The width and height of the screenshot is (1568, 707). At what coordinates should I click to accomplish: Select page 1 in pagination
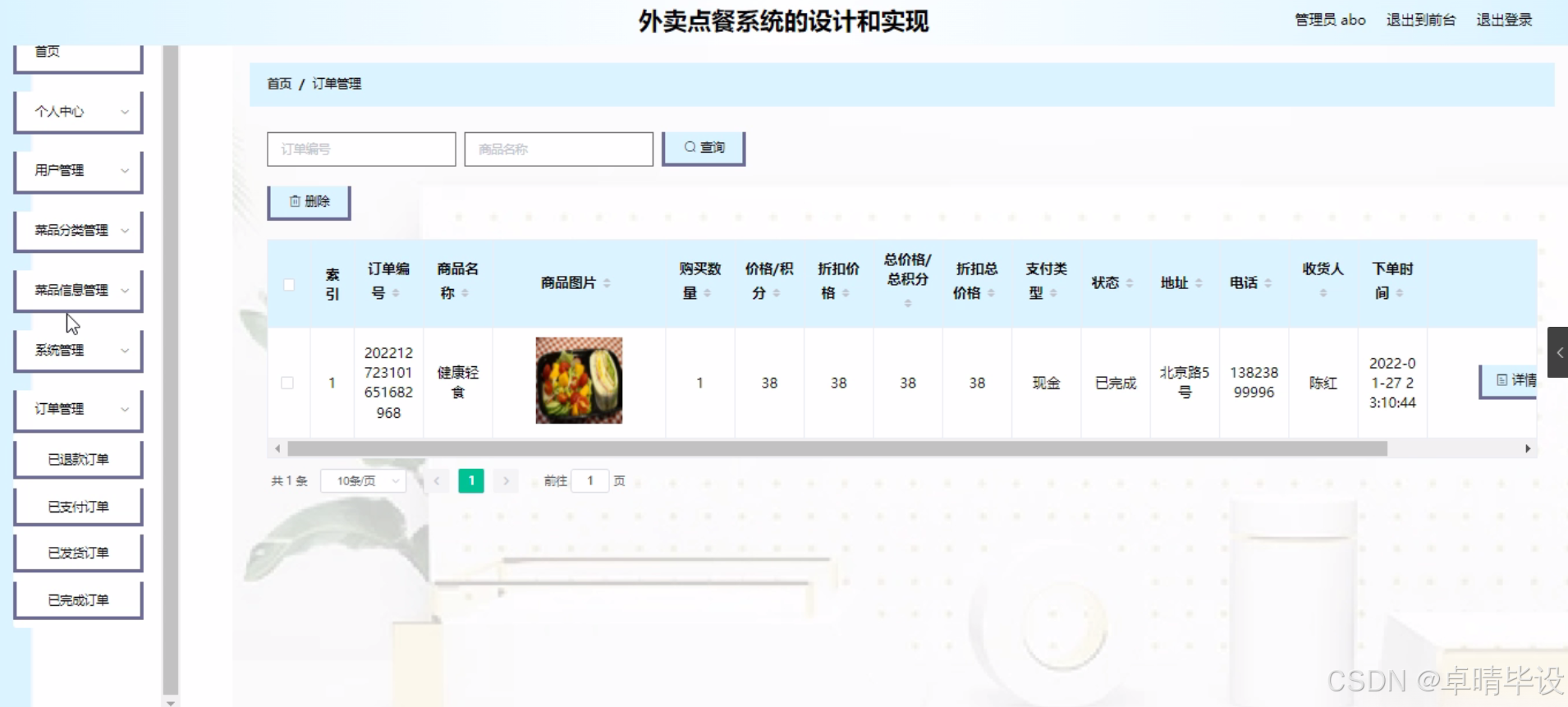[x=471, y=481]
